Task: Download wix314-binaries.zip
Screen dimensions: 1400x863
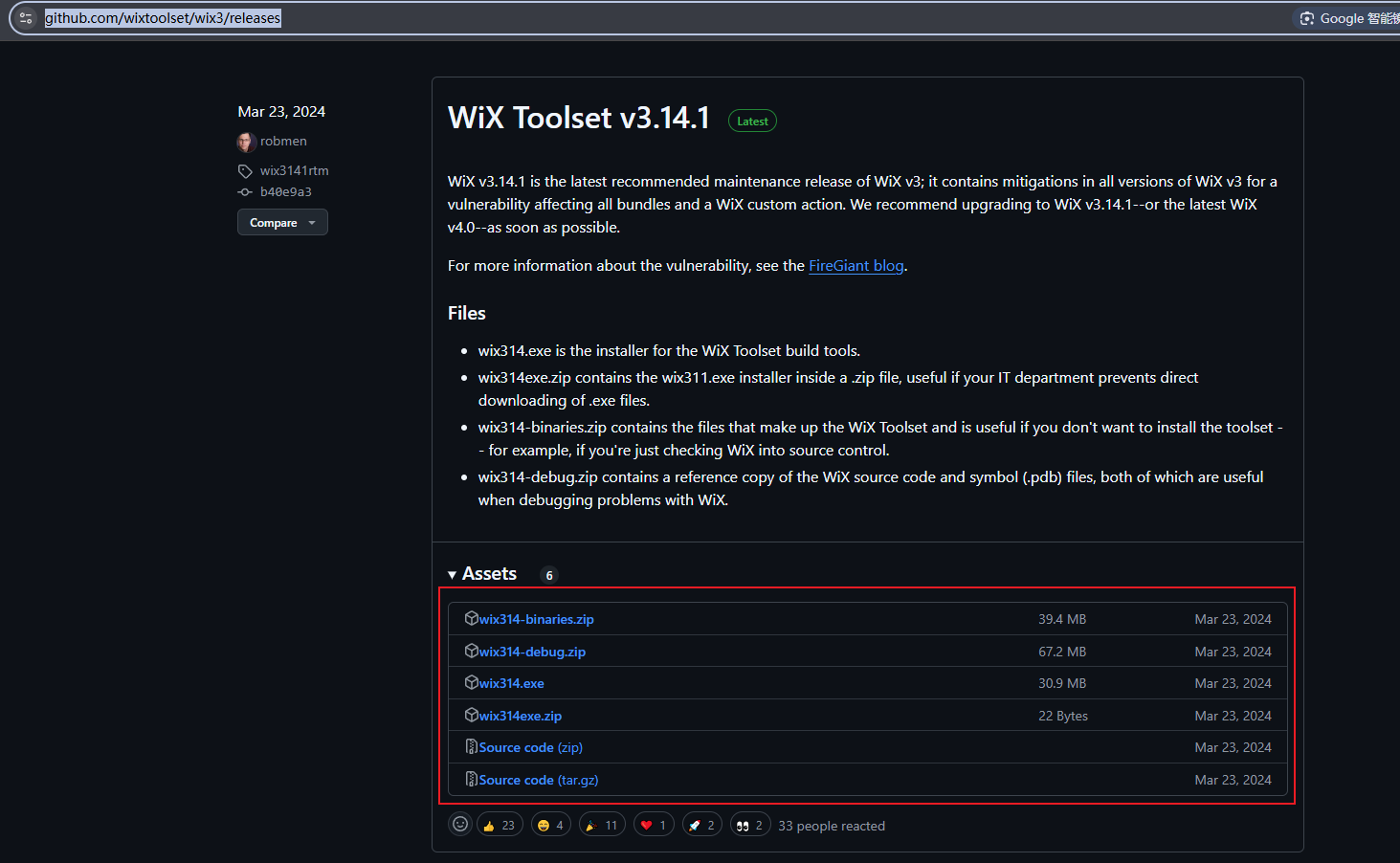Action: (536, 619)
